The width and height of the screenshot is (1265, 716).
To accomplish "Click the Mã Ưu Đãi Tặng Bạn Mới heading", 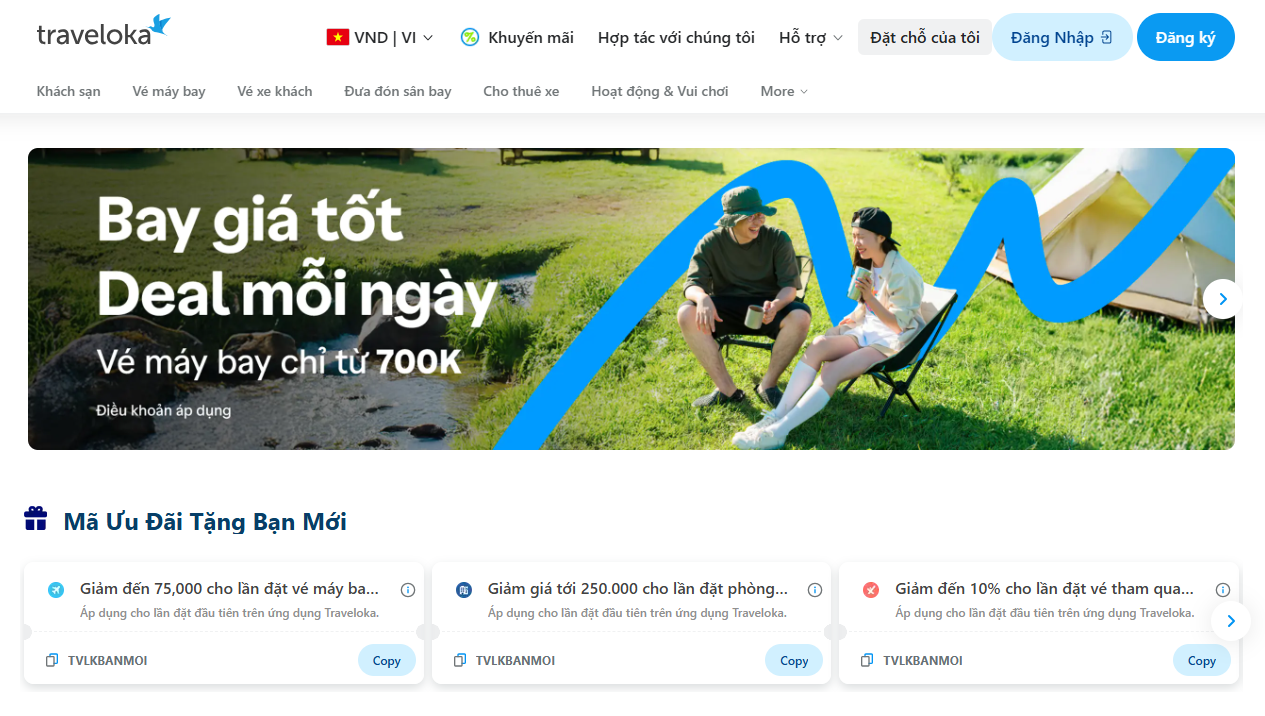I will pos(205,521).
